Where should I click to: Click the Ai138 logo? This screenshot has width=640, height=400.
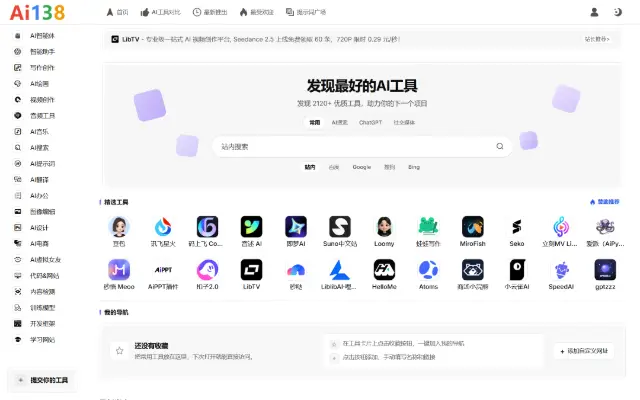[x=37, y=12]
